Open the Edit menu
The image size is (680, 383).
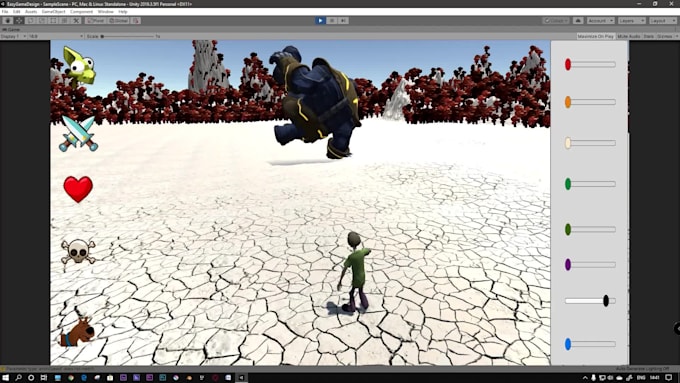click(16, 12)
